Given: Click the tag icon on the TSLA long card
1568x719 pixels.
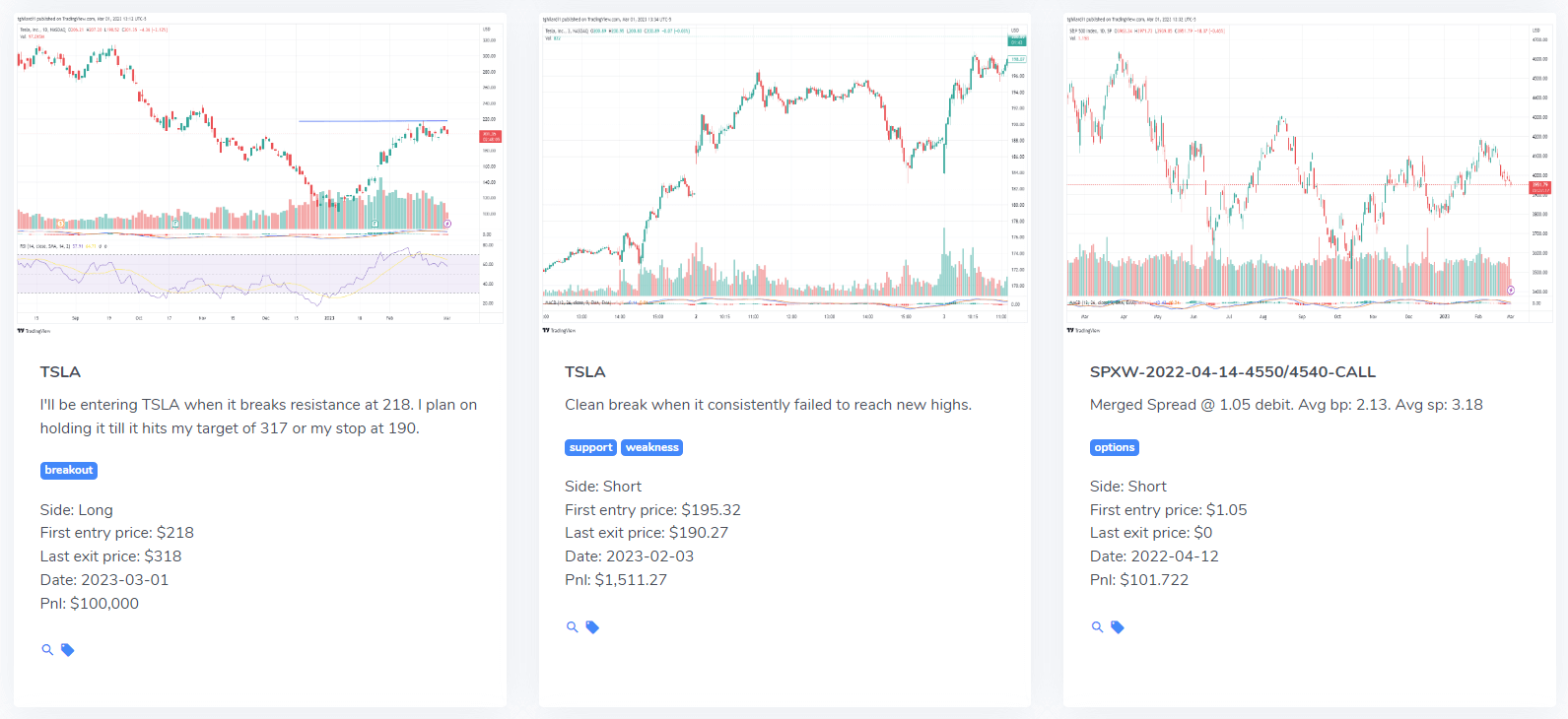Looking at the screenshot, I should click(67, 650).
